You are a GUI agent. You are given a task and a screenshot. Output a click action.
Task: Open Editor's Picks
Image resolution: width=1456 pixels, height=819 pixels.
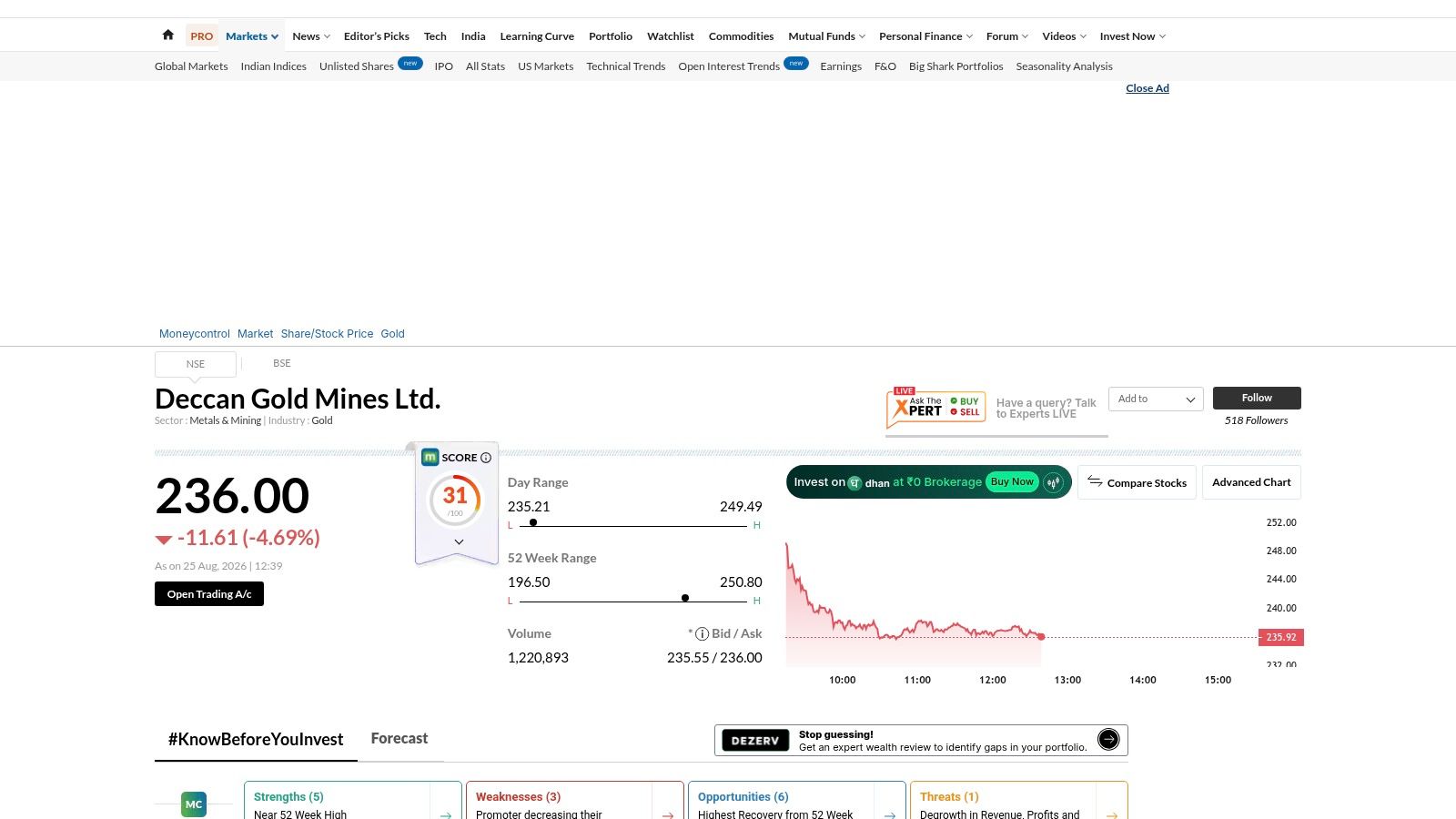(377, 36)
